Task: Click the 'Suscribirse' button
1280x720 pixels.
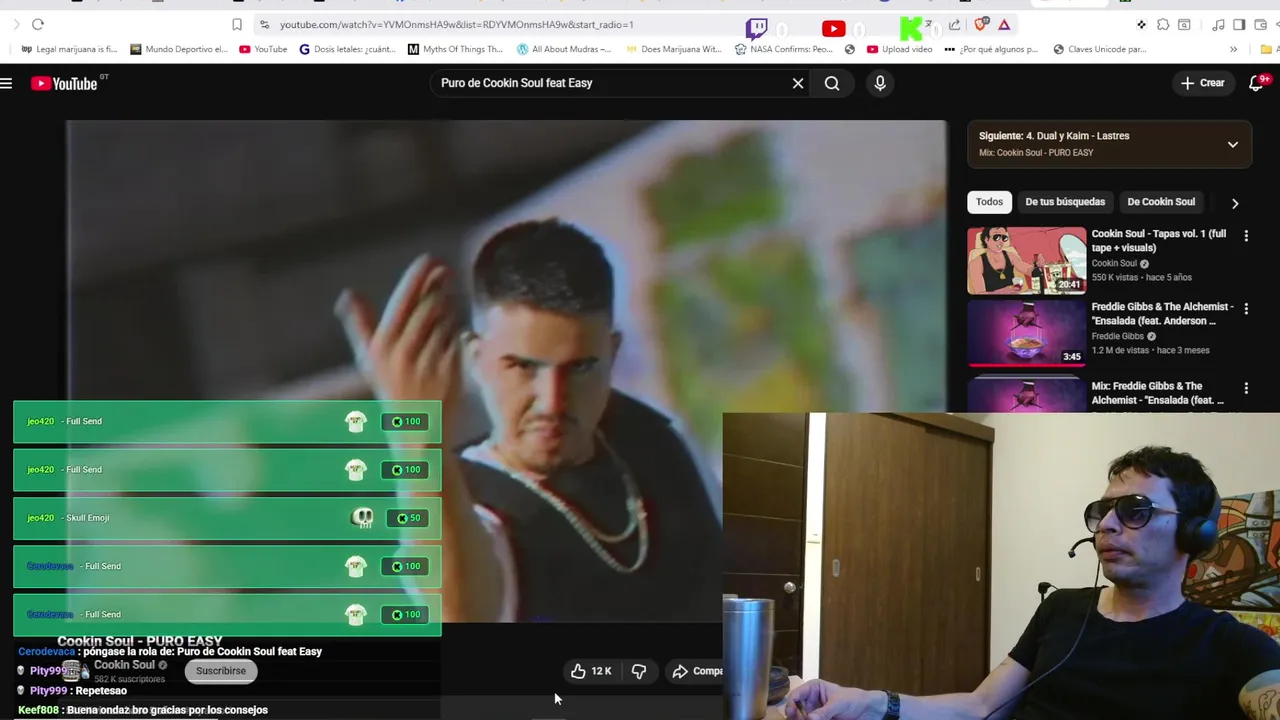Action: (221, 671)
